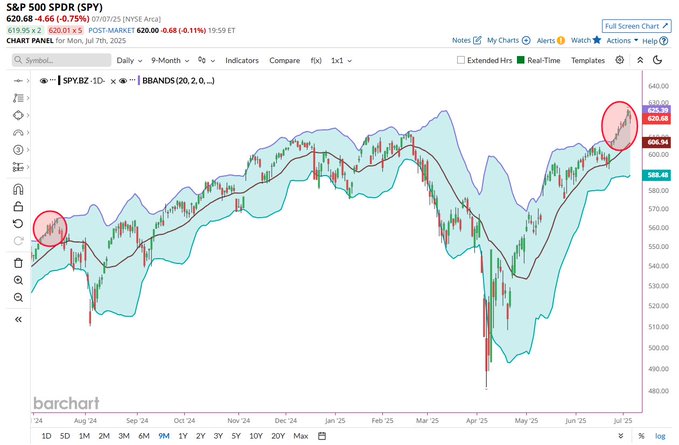Click the unlock drawings padlock icon

(x=18, y=206)
